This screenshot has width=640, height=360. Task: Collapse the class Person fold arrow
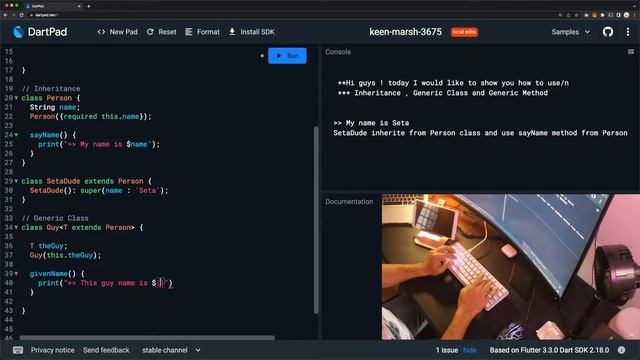pos(16,98)
